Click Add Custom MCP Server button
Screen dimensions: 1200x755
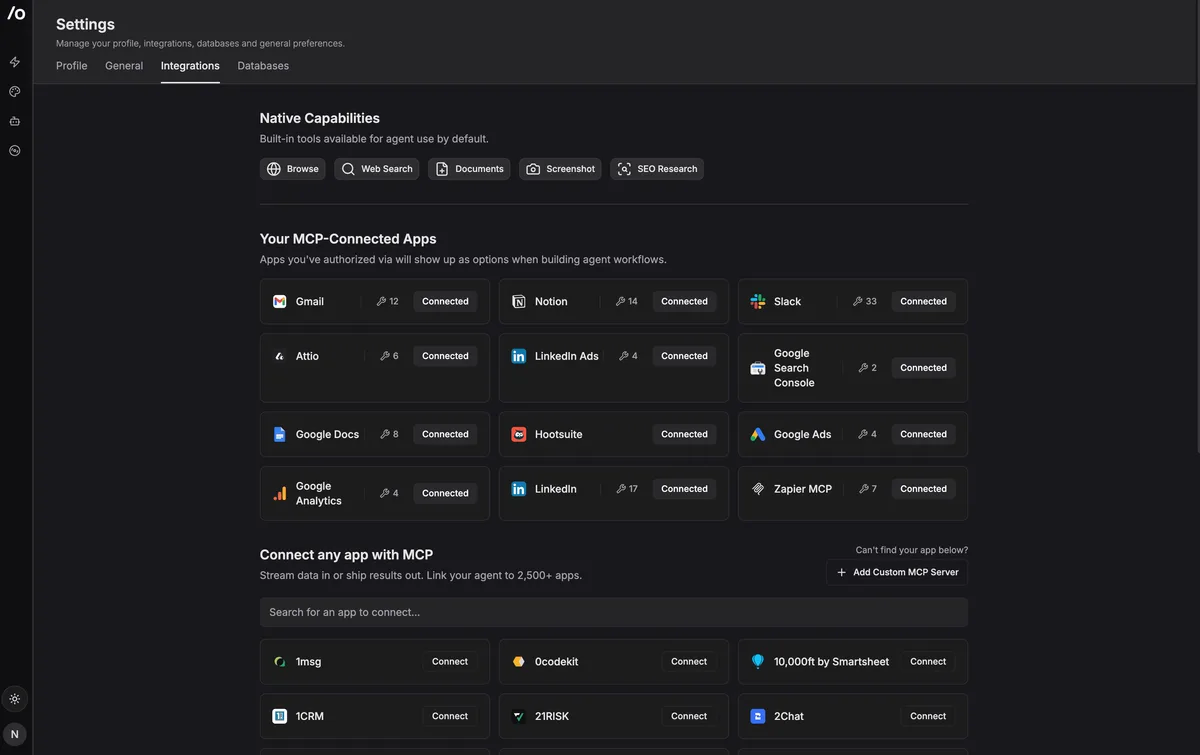(897, 572)
